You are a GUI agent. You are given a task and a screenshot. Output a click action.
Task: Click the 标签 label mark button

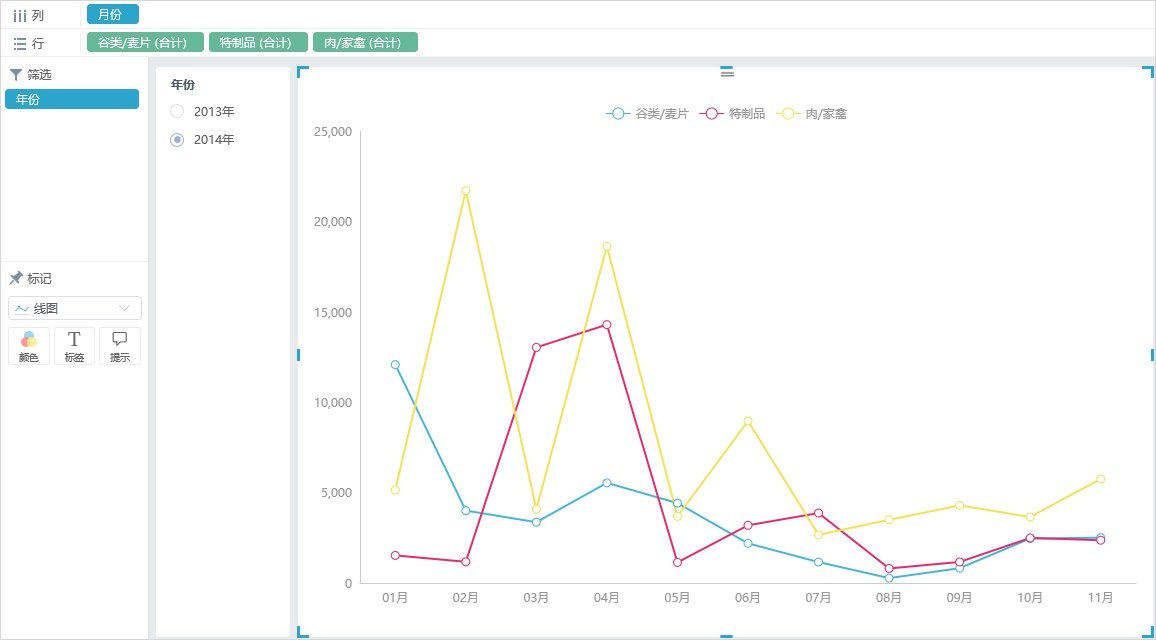click(74, 346)
